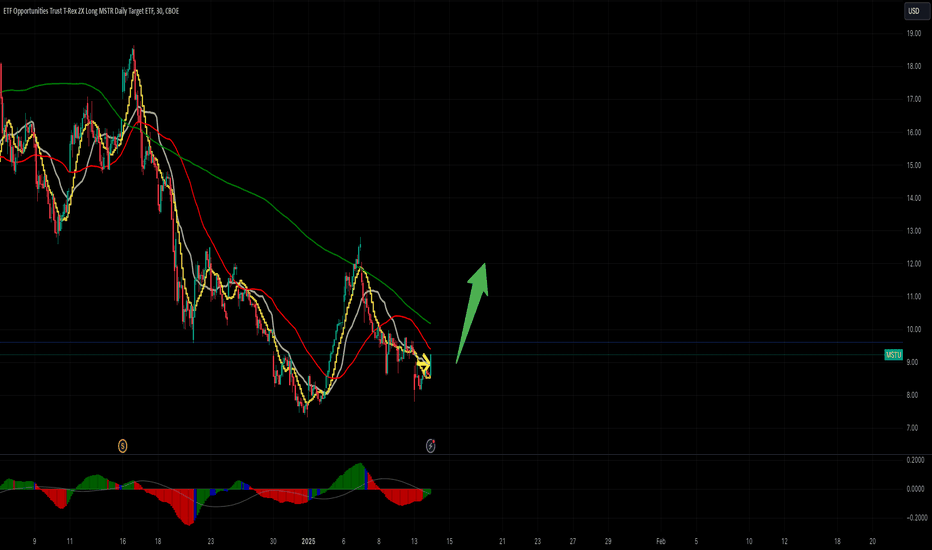Click date label '29' on time axis

(x=608, y=541)
